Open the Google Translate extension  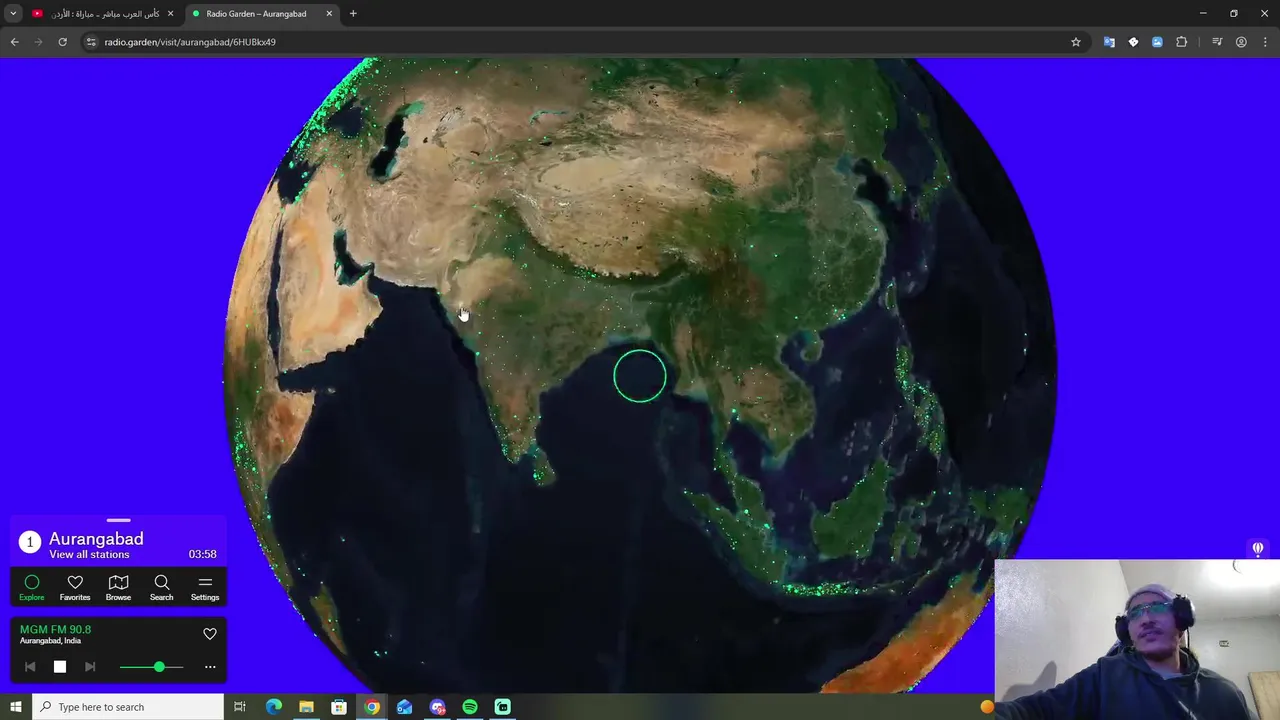[x=1109, y=42]
